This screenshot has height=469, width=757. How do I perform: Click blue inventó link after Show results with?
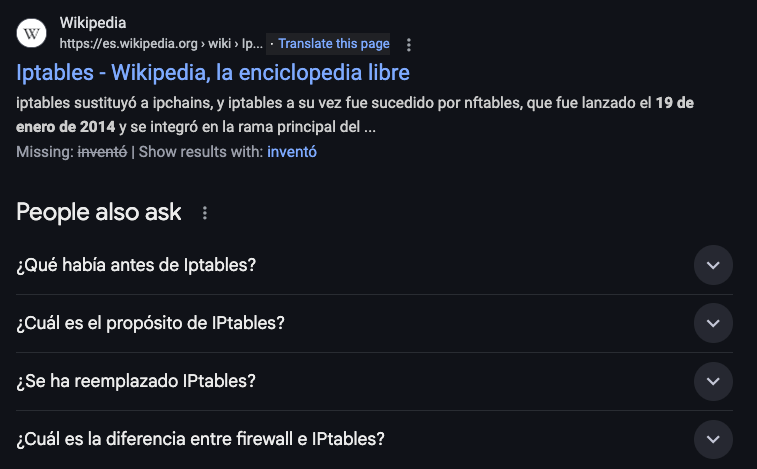point(292,152)
